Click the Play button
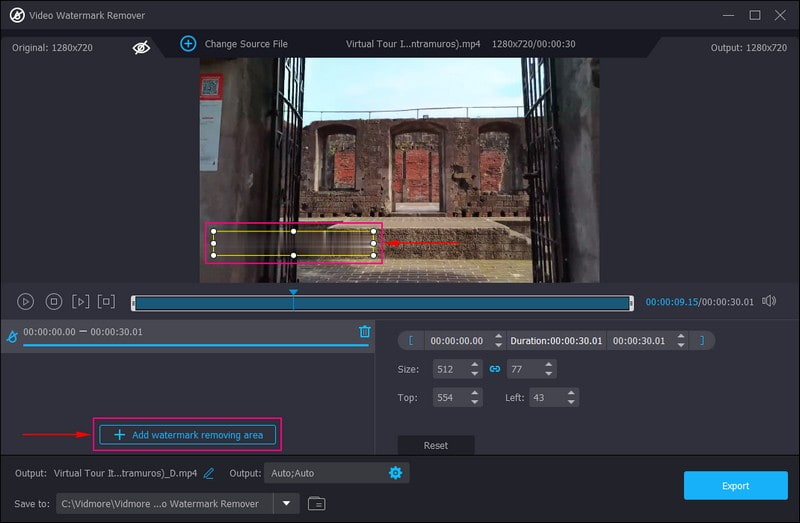The image size is (800, 523). pos(26,301)
